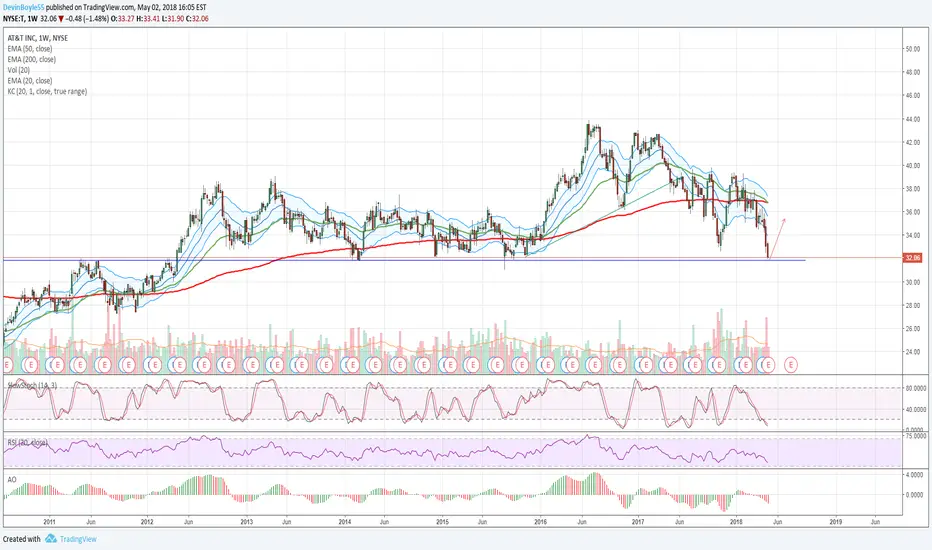Click the -0.48 (-1.48%) change value
932x550 pixels.
click(x=87, y=18)
